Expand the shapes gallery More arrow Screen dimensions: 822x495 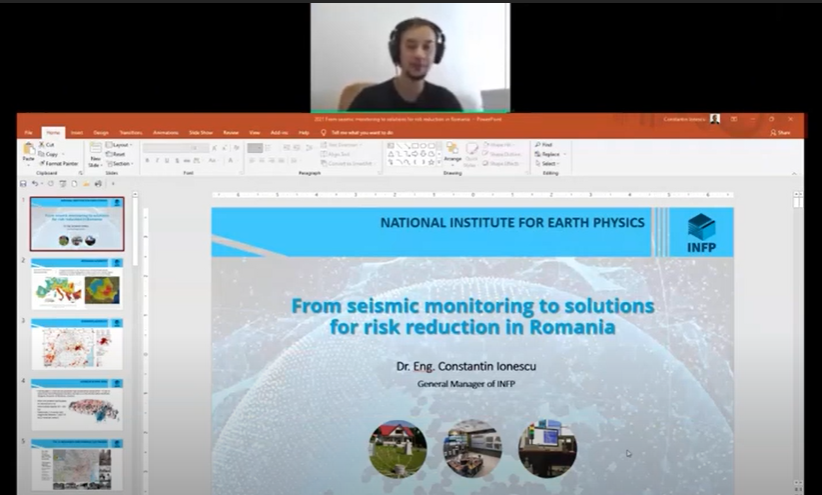pyautogui.click(x=439, y=163)
